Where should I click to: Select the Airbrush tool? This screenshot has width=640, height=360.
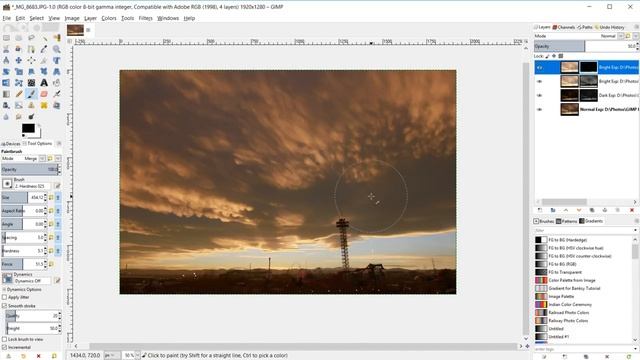pyautogui.click(x=57, y=94)
